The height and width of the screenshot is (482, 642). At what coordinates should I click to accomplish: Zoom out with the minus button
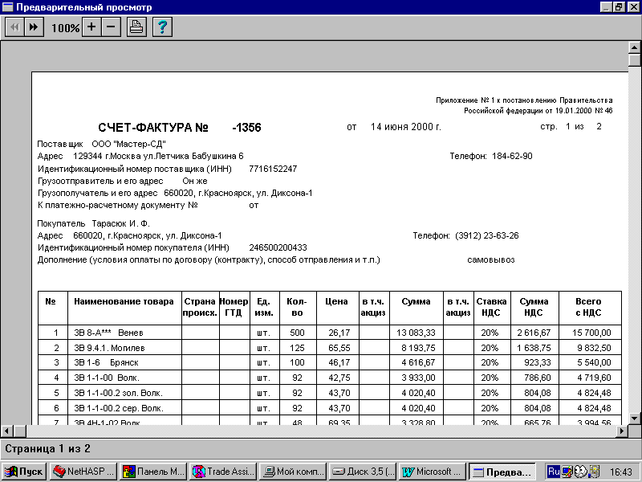pos(111,27)
